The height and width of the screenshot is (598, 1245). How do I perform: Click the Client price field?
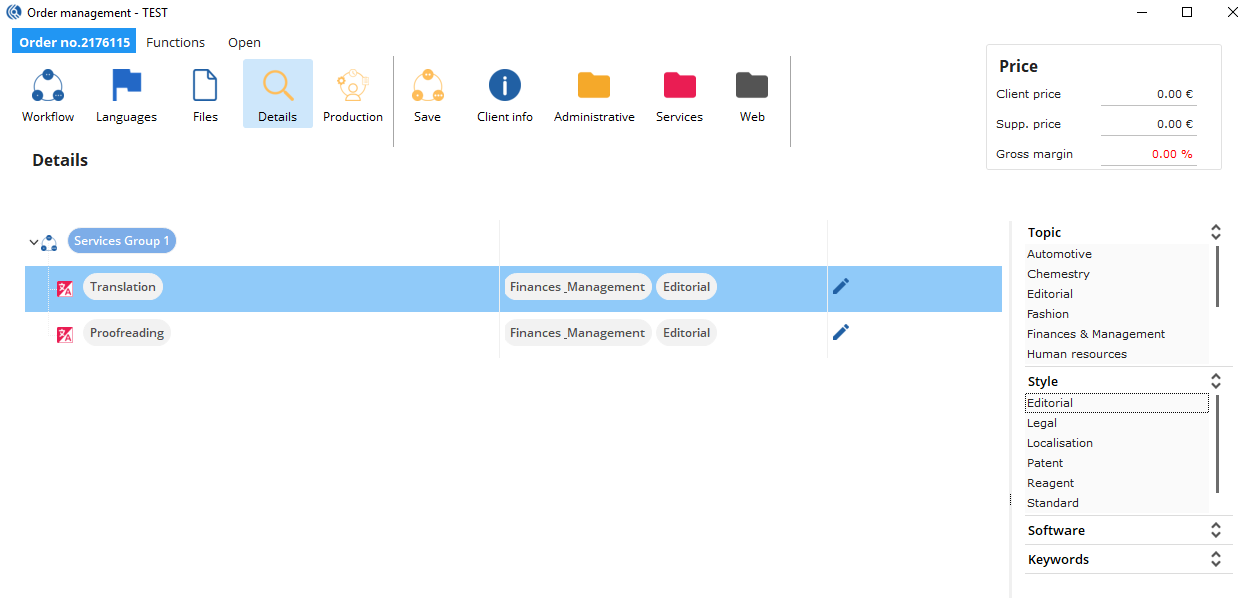tap(1148, 94)
